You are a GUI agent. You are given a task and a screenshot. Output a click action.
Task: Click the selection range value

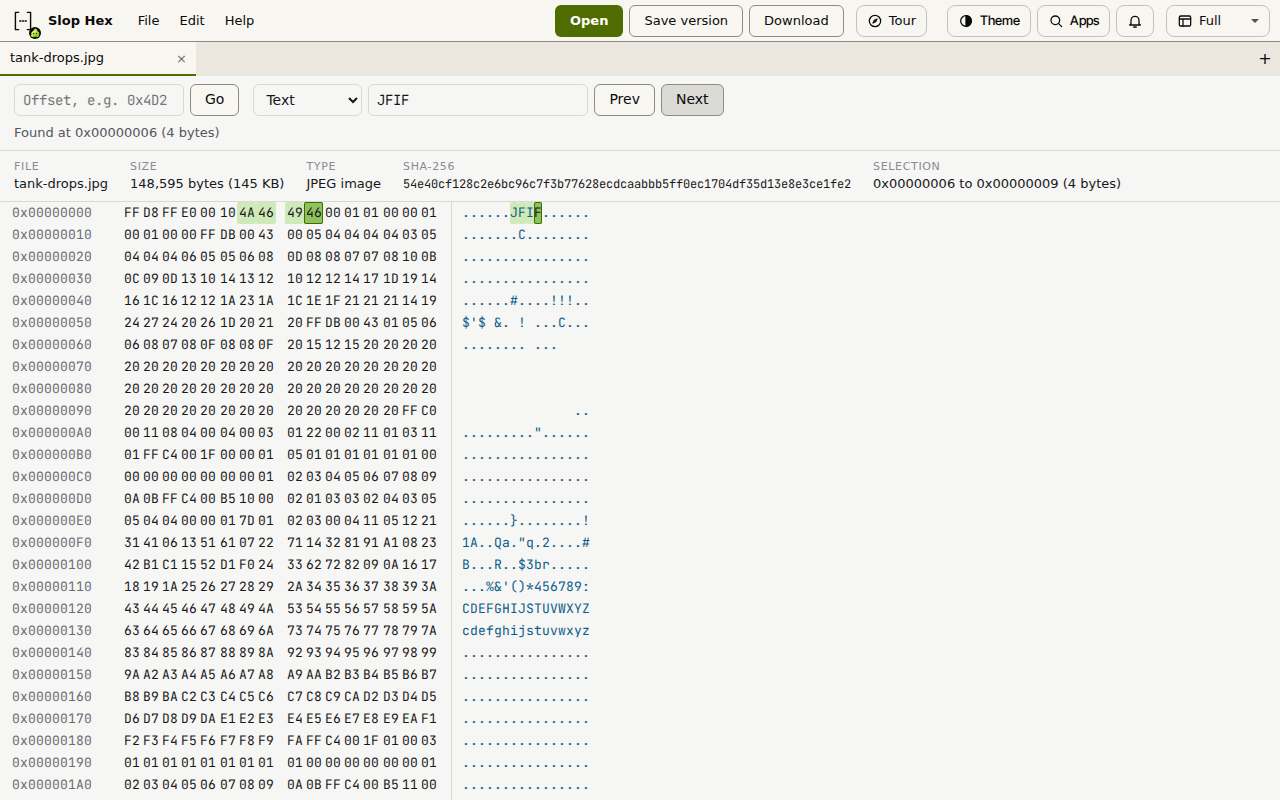[997, 184]
